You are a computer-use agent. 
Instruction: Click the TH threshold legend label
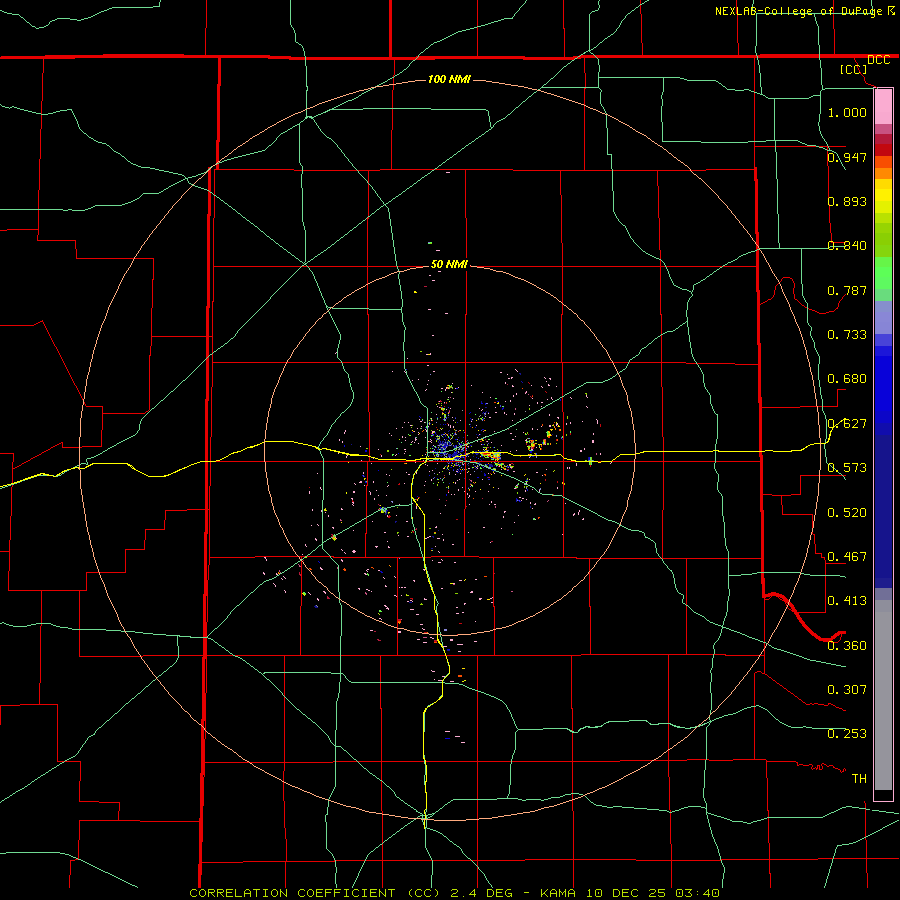859,779
